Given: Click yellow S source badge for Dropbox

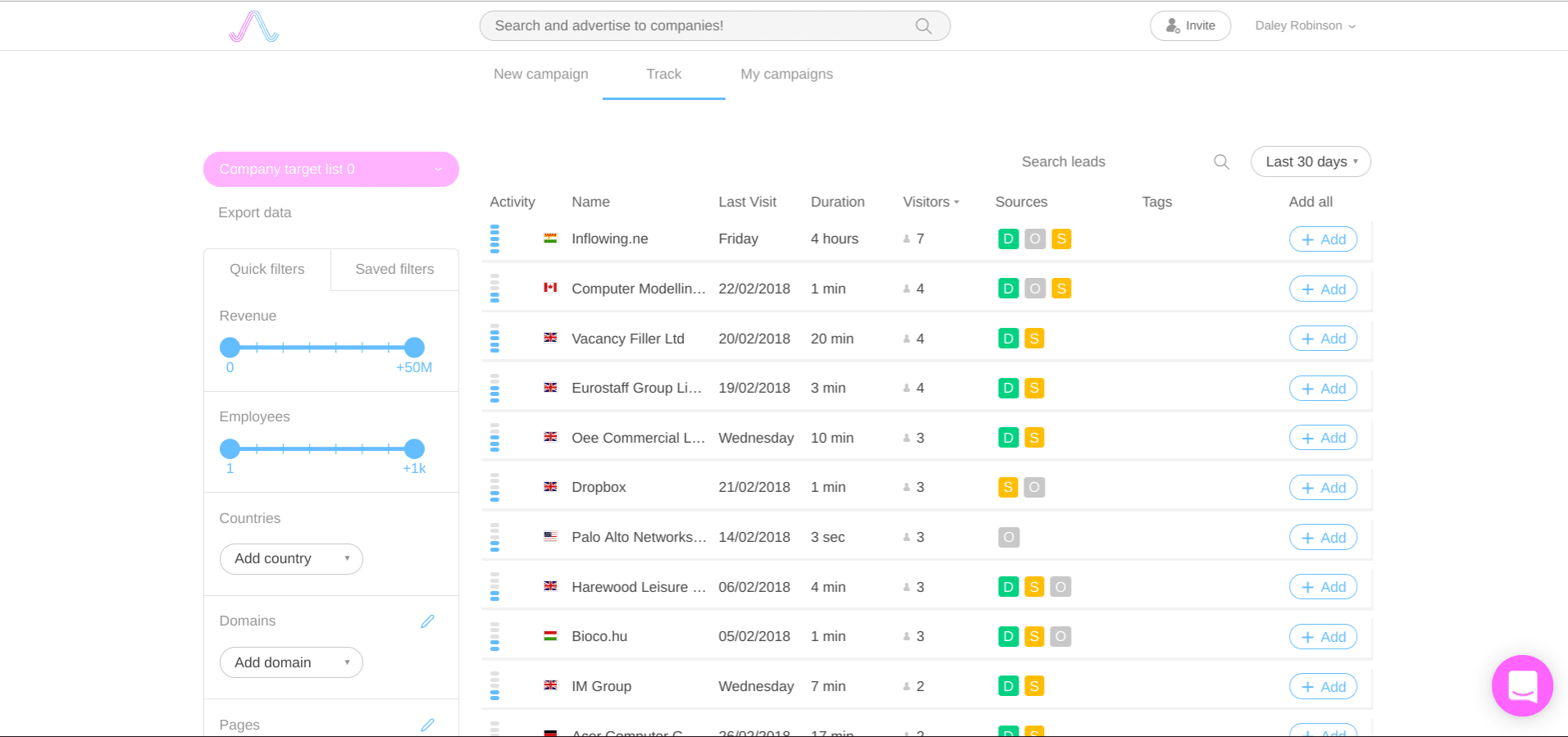Looking at the screenshot, I should (x=1008, y=488).
